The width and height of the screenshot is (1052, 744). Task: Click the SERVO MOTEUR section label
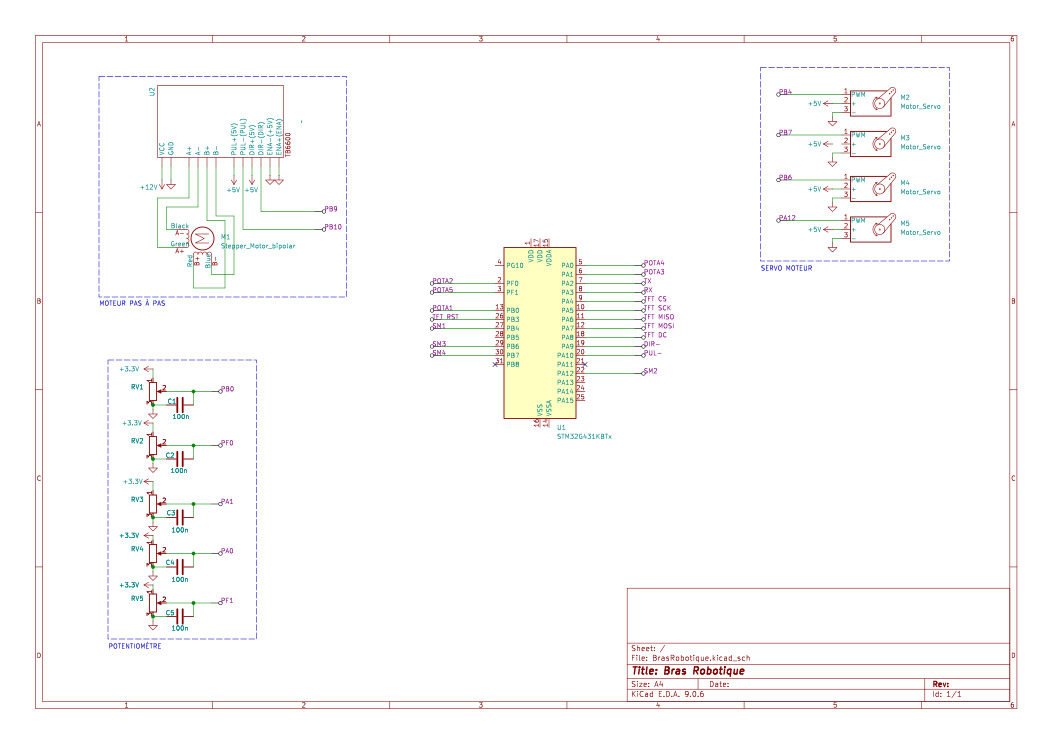(x=786, y=268)
